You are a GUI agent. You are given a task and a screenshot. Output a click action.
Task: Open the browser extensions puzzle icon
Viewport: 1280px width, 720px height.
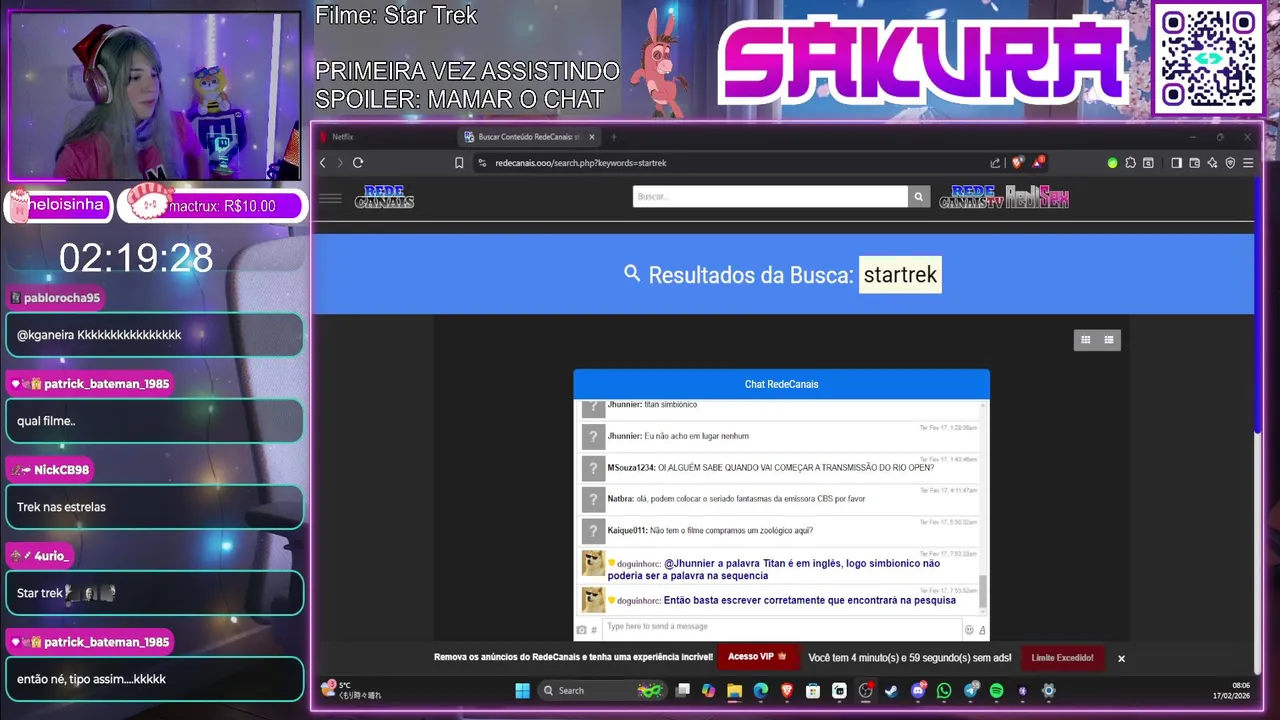[x=1130, y=163]
